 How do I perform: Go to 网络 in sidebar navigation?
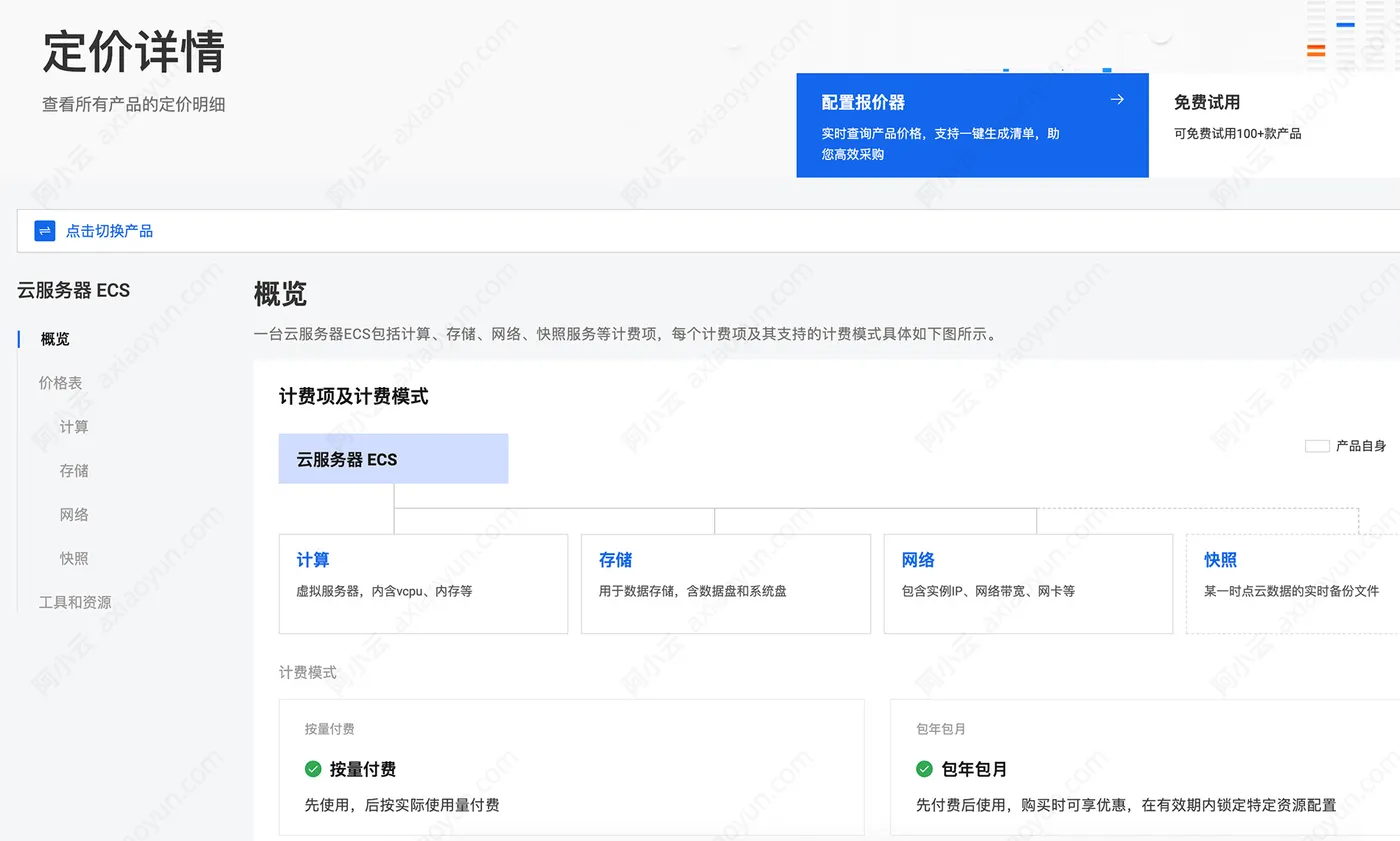pos(74,514)
